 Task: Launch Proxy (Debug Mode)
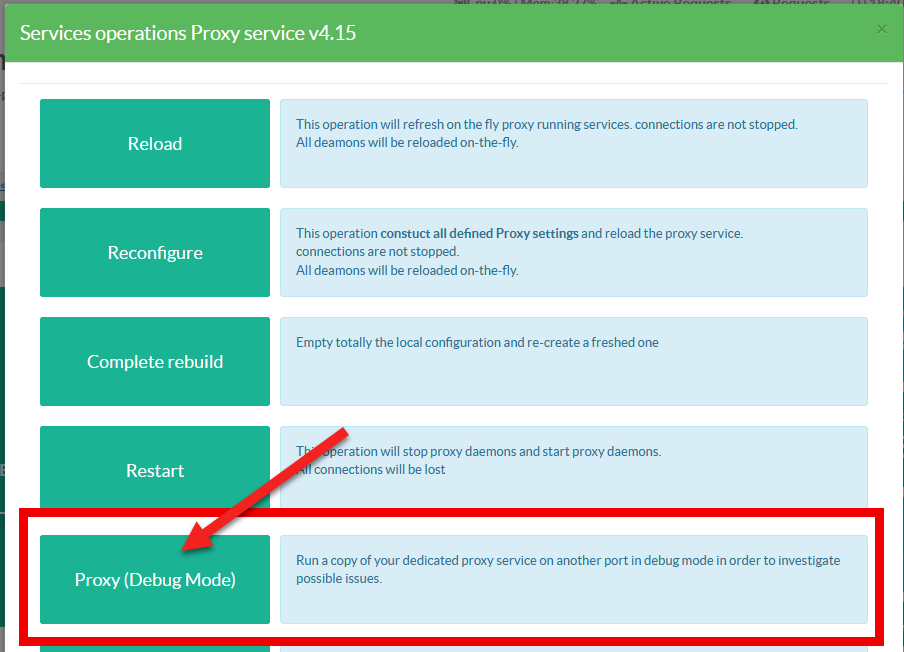click(x=155, y=579)
